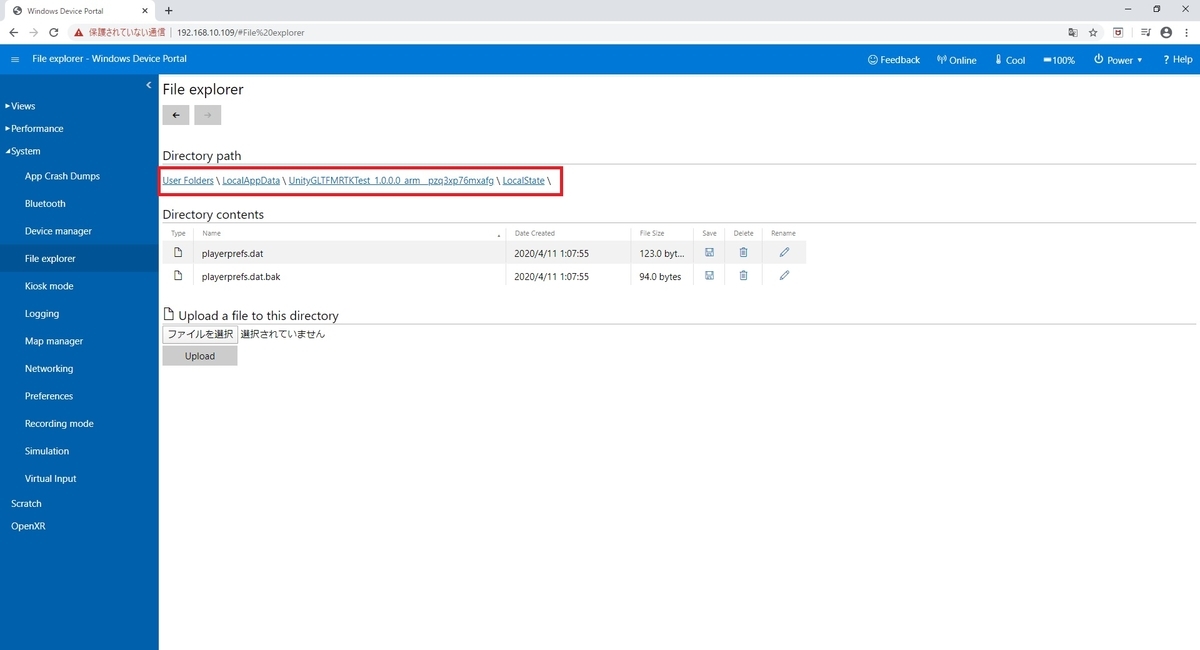Open Feedback in top bar
Screen dimensions: 1200x650
point(893,60)
